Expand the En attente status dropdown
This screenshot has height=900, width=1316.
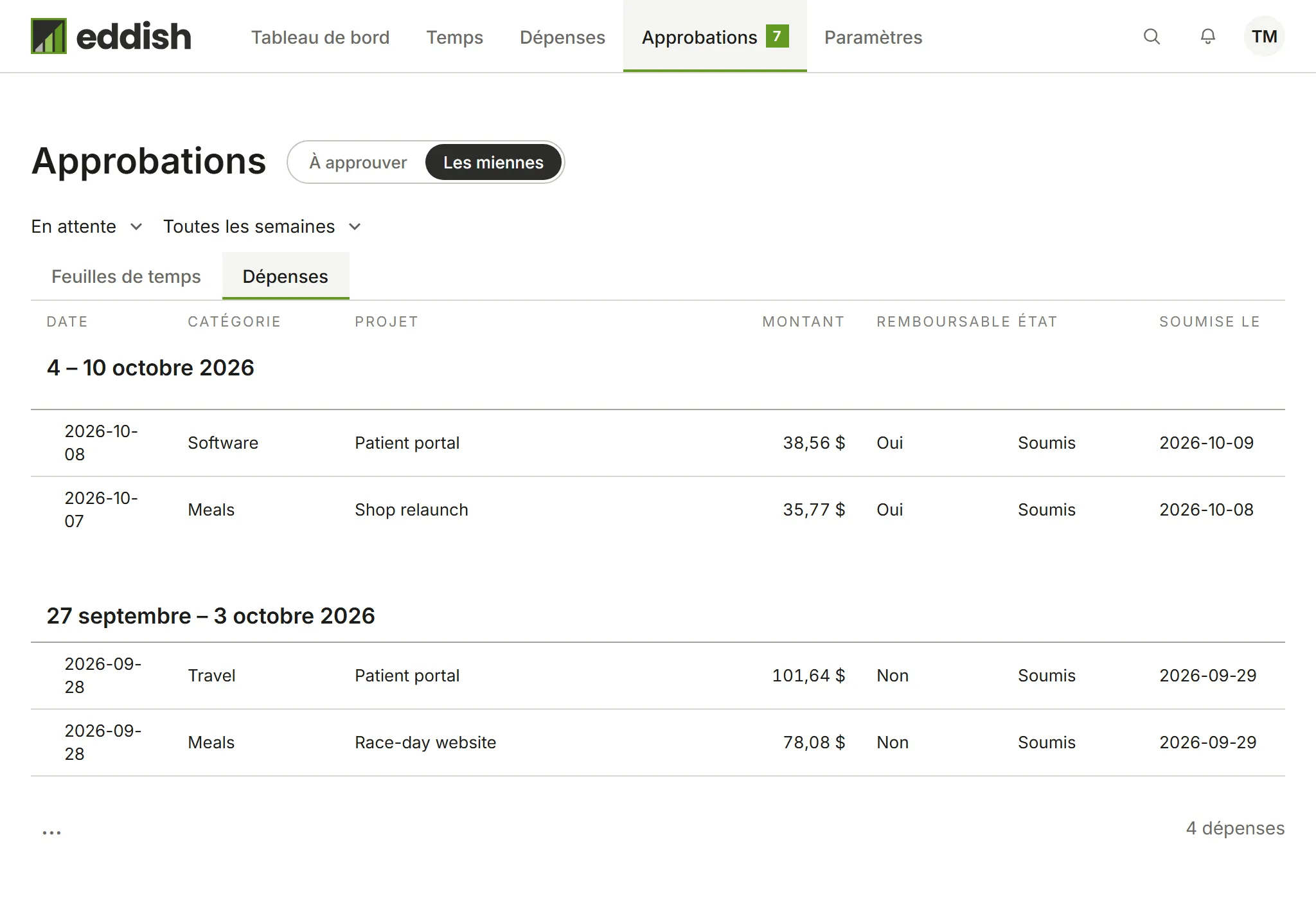click(x=87, y=226)
